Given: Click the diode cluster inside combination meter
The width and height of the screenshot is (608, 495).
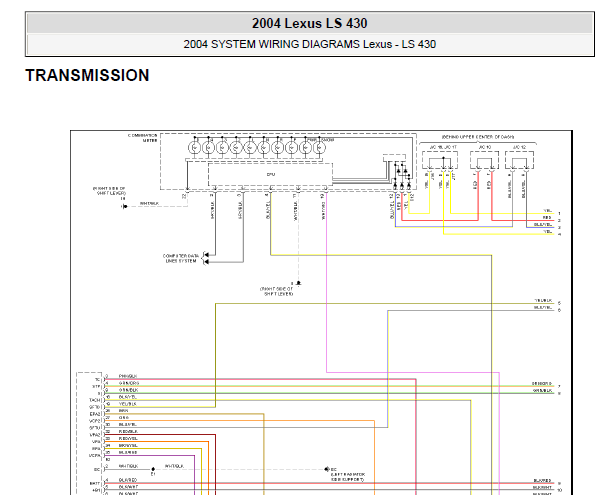Looking at the screenshot, I should 401,175.
